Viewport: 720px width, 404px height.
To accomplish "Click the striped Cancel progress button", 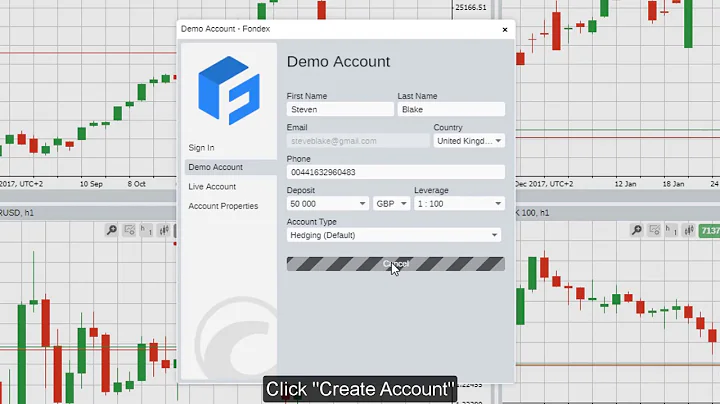I will pyautogui.click(x=396, y=264).
